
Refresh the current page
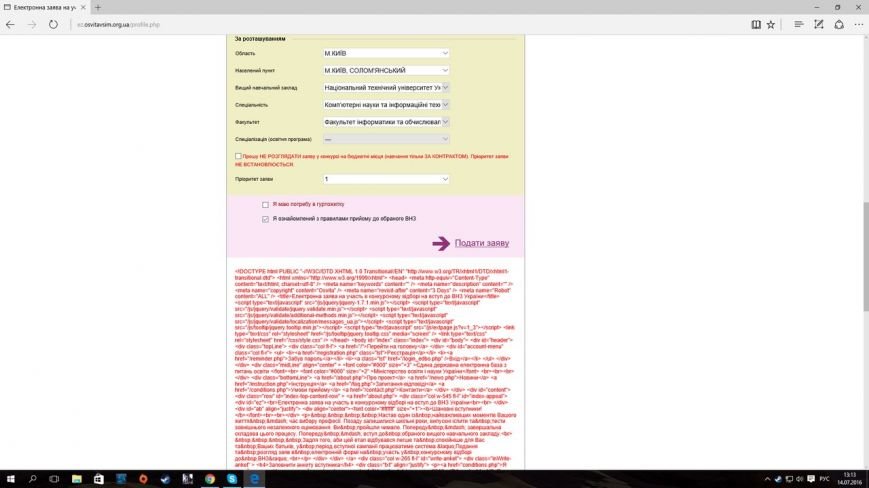pyautogui.click(x=53, y=24)
